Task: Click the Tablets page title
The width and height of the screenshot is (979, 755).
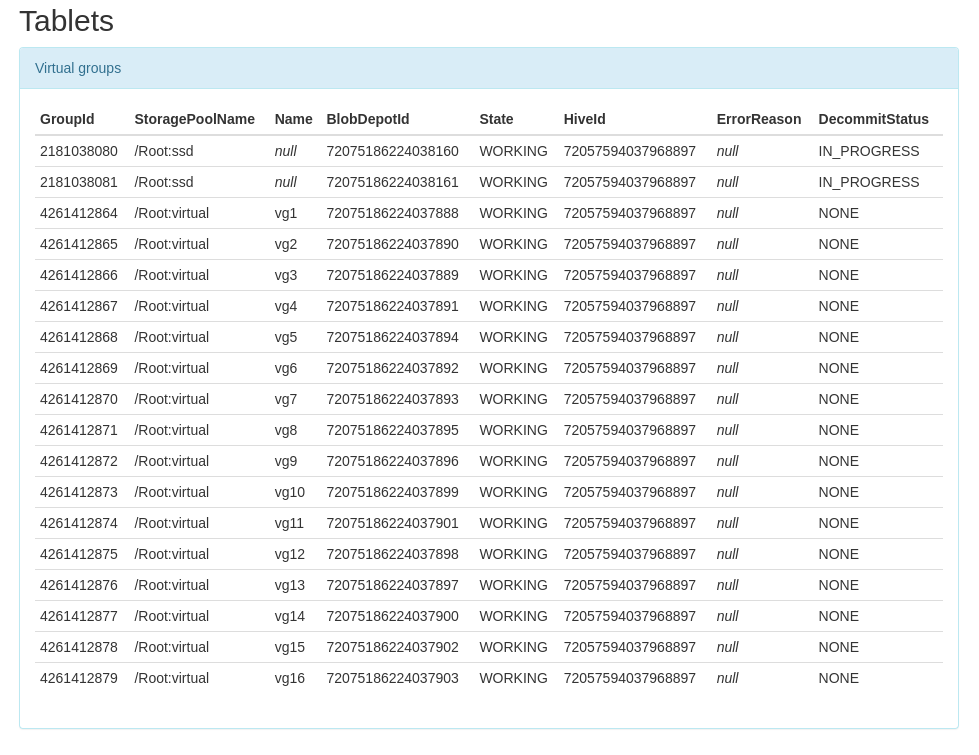Action: [x=66, y=21]
